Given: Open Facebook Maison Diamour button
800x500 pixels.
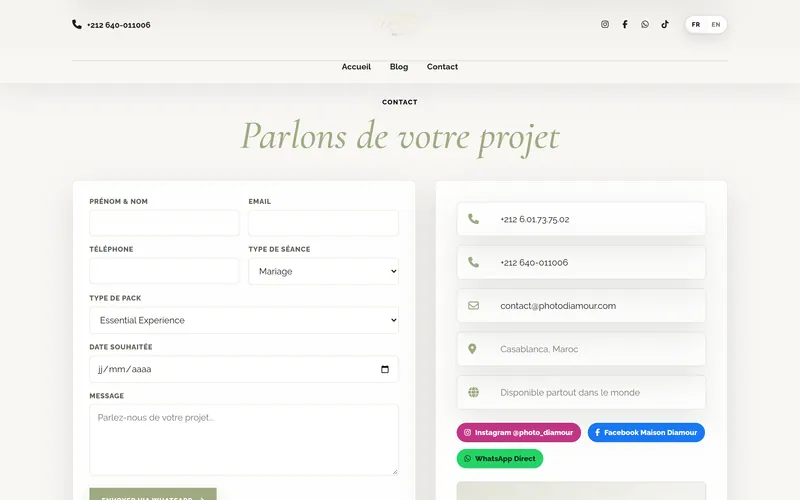Looking at the screenshot, I should [646, 432].
